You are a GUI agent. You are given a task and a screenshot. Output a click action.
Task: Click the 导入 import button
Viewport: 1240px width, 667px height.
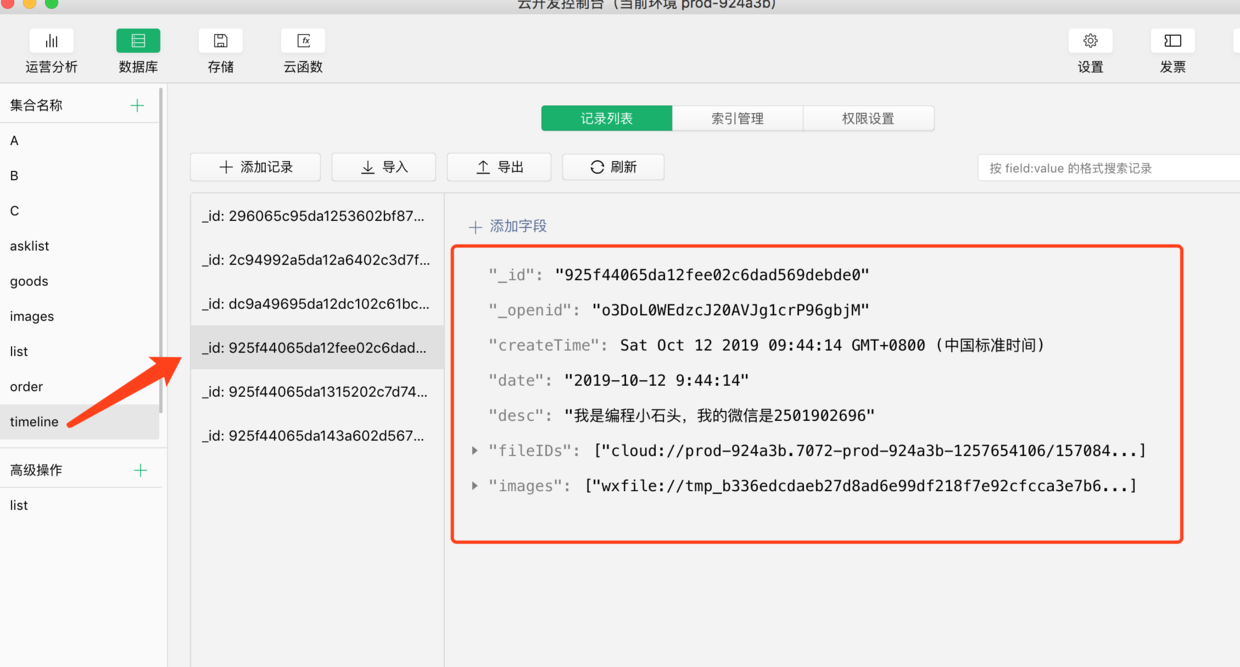tap(384, 167)
